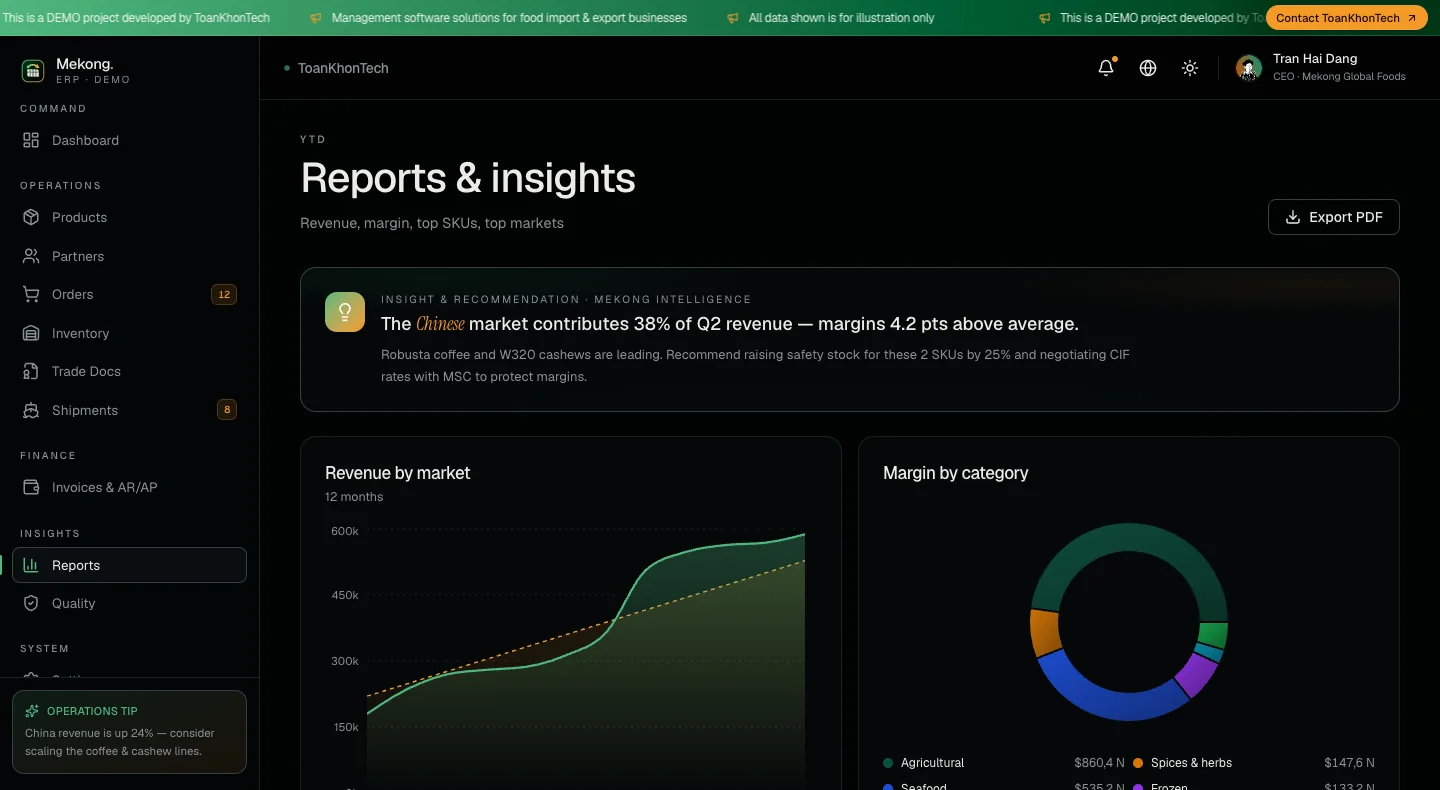Click the Agricultural green legend dot
Screen dimensions: 1440x790
click(888, 763)
